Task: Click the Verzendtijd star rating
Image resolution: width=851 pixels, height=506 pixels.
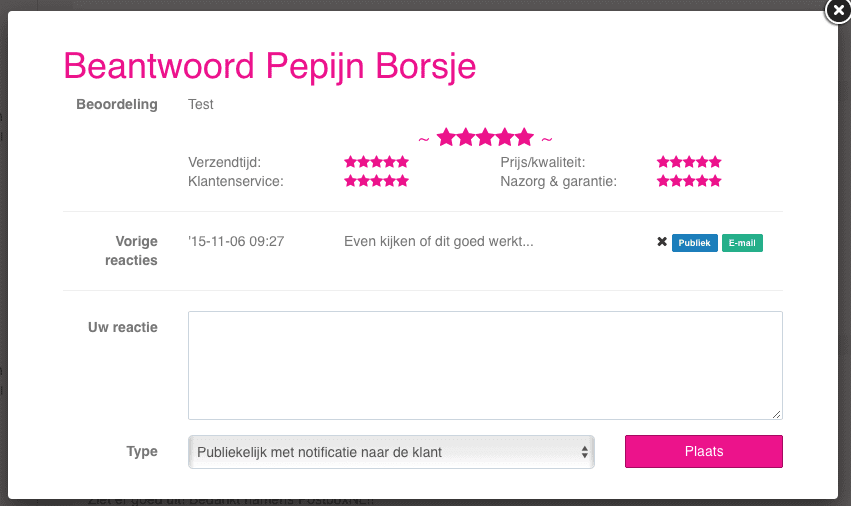Action: [x=377, y=162]
